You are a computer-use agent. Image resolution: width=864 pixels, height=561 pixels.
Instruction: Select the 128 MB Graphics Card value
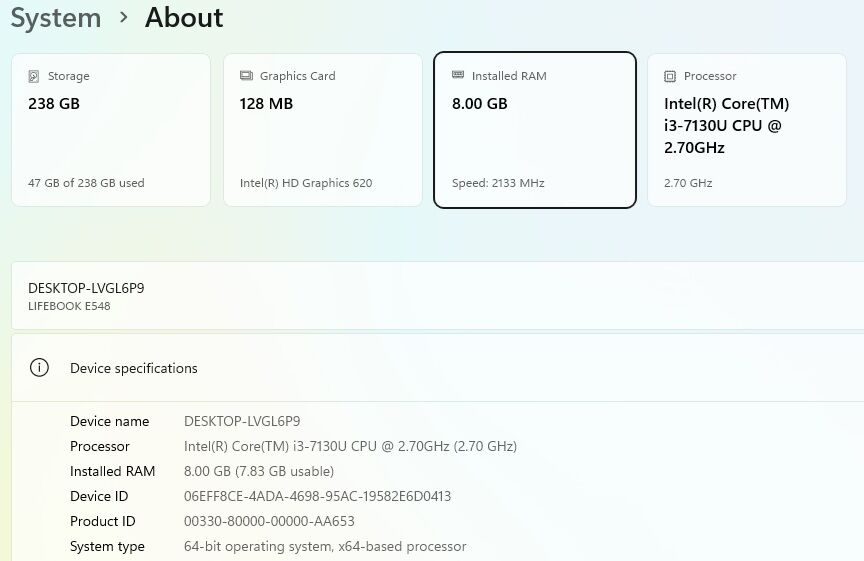click(266, 104)
